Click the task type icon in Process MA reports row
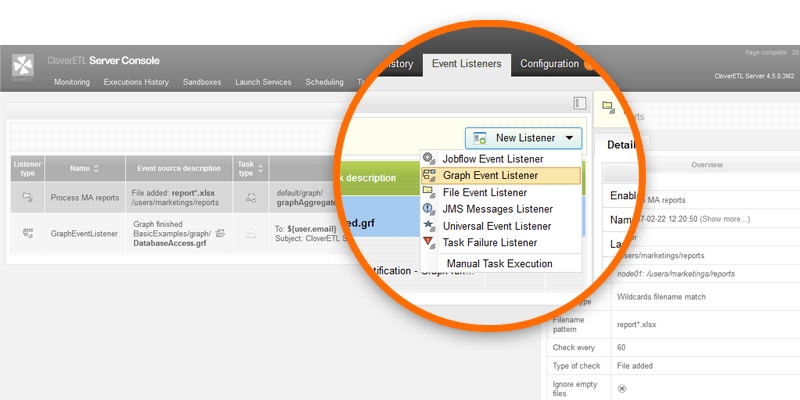This screenshot has height=400, width=800. click(251, 197)
